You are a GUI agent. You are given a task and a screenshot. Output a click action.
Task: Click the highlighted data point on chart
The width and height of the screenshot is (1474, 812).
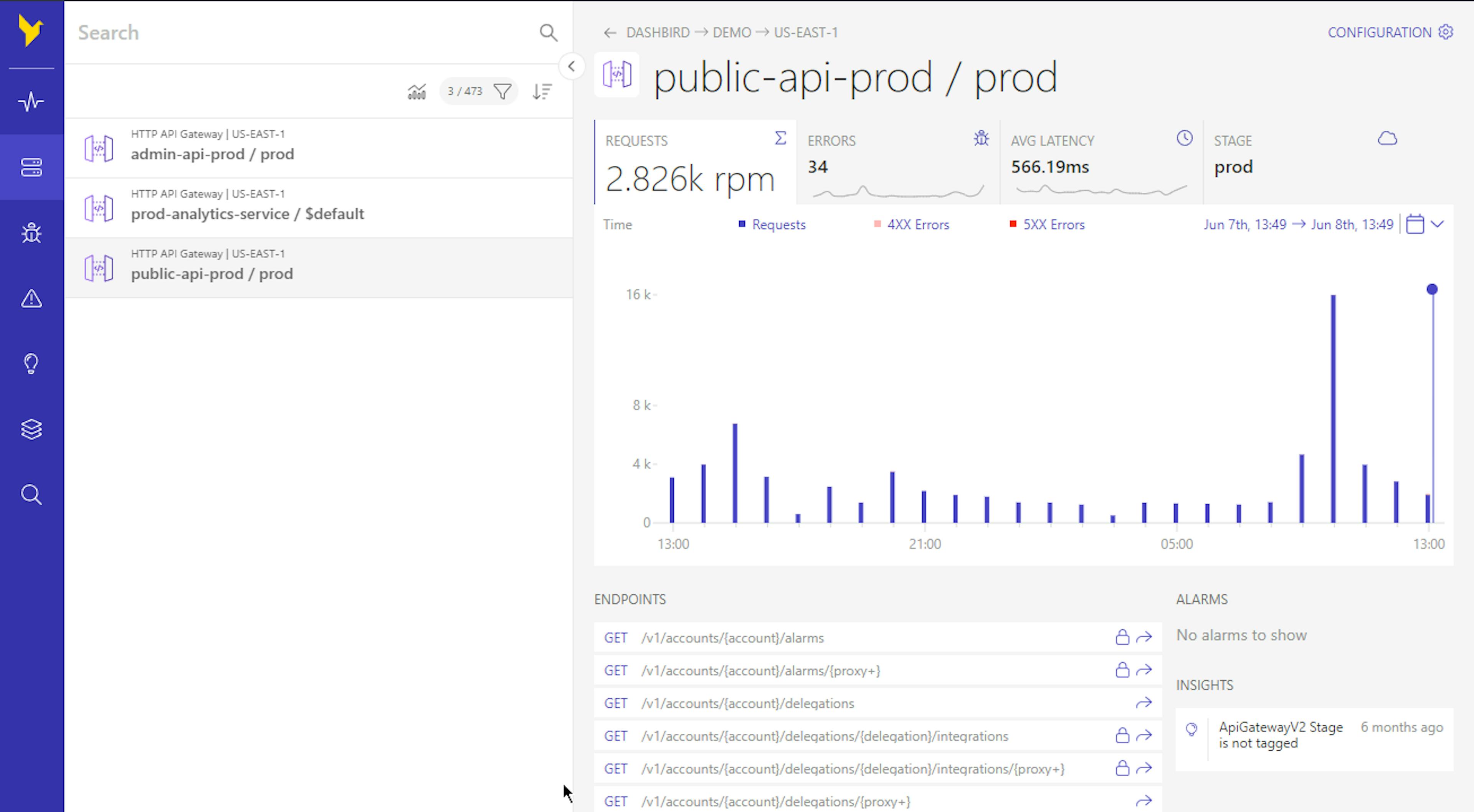coord(1432,289)
